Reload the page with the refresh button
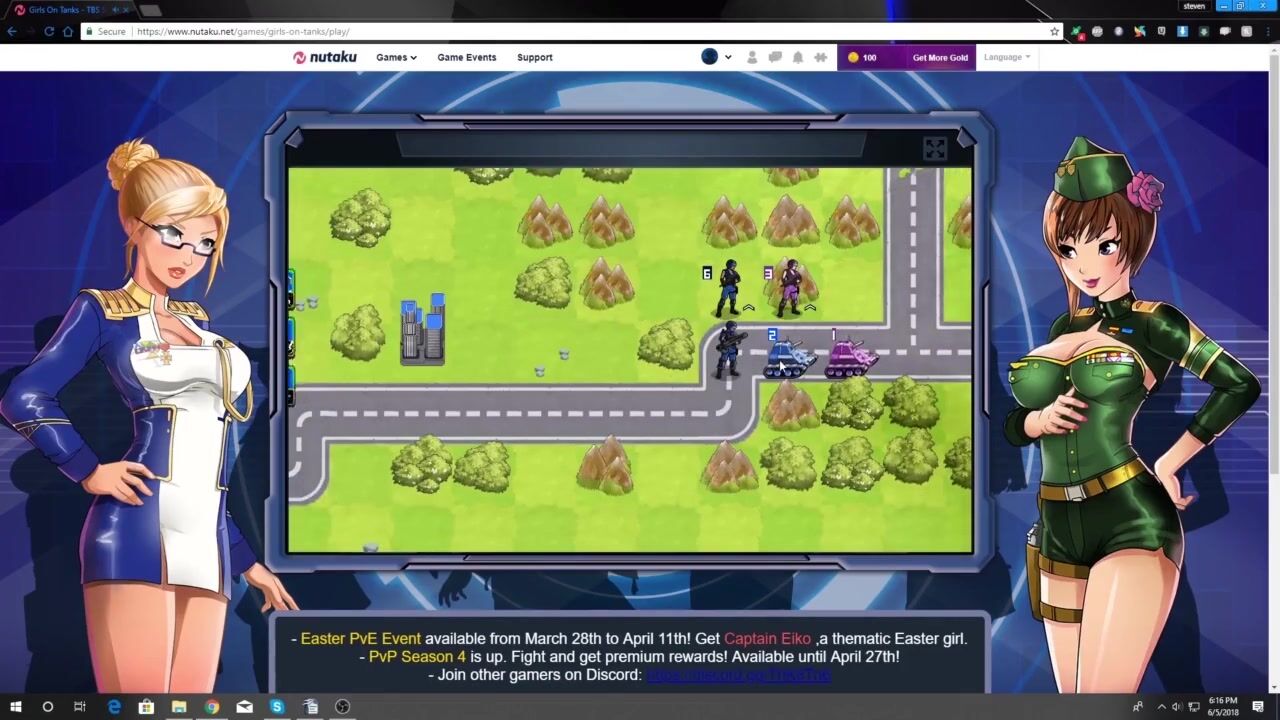 [x=48, y=31]
